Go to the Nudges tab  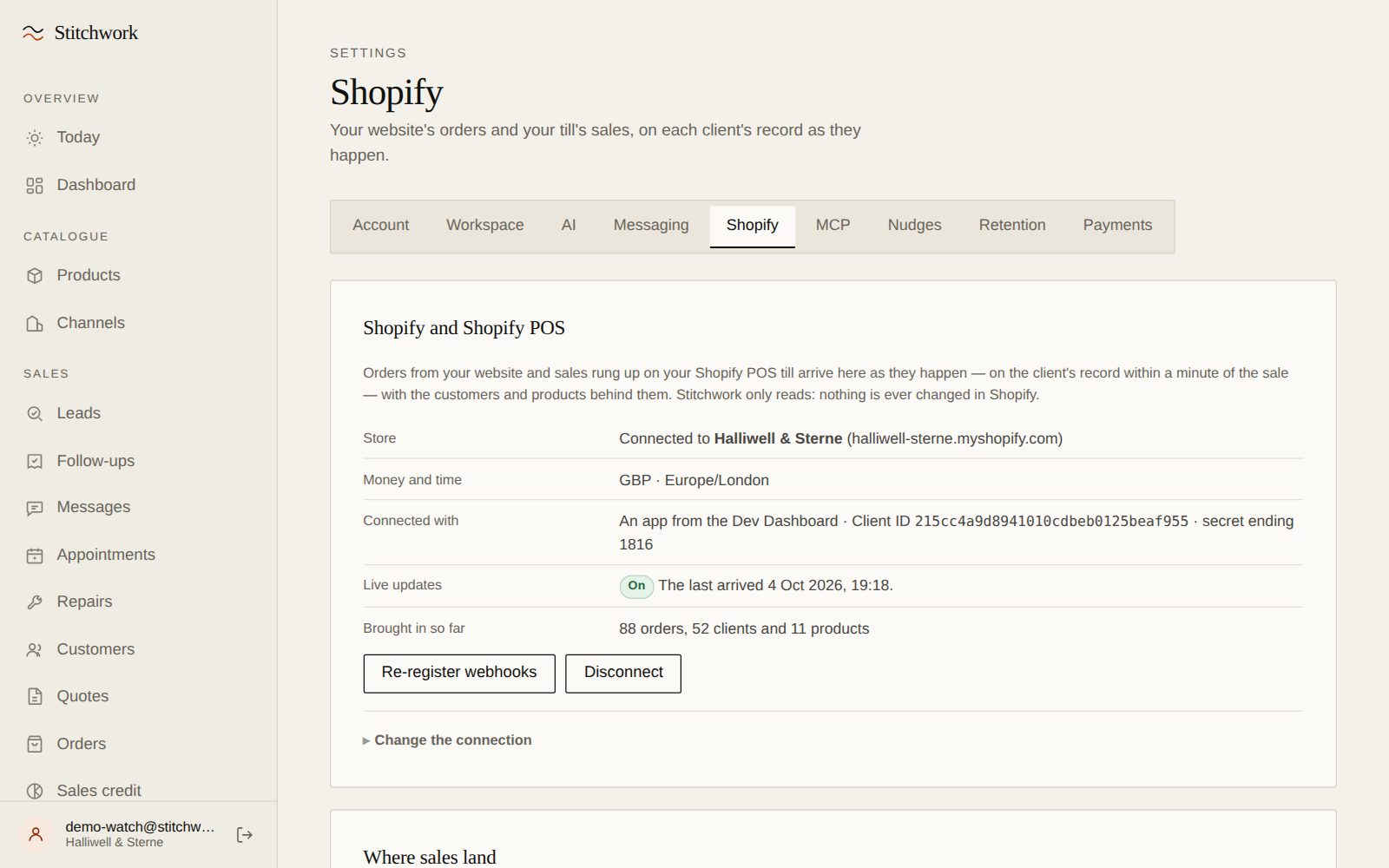pyautogui.click(x=914, y=226)
